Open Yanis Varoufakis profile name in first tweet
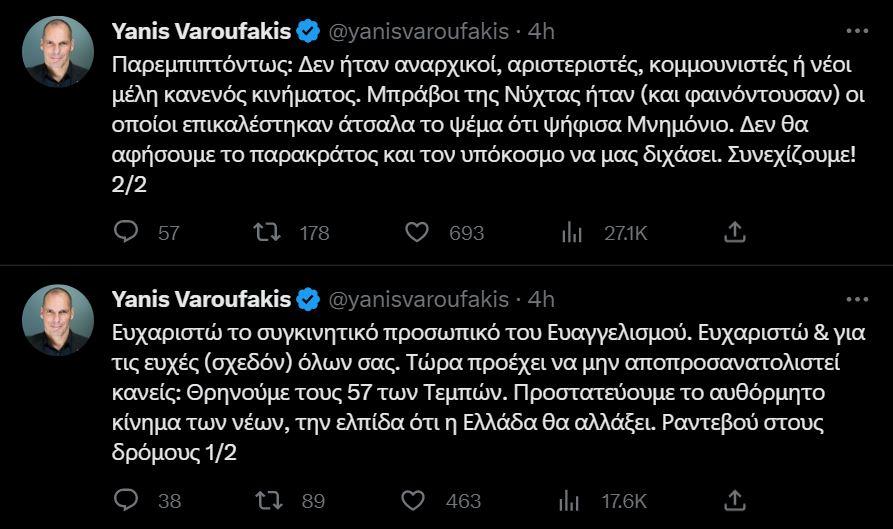Image resolution: width=893 pixels, height=529 pixels. (x=202, y=32)
